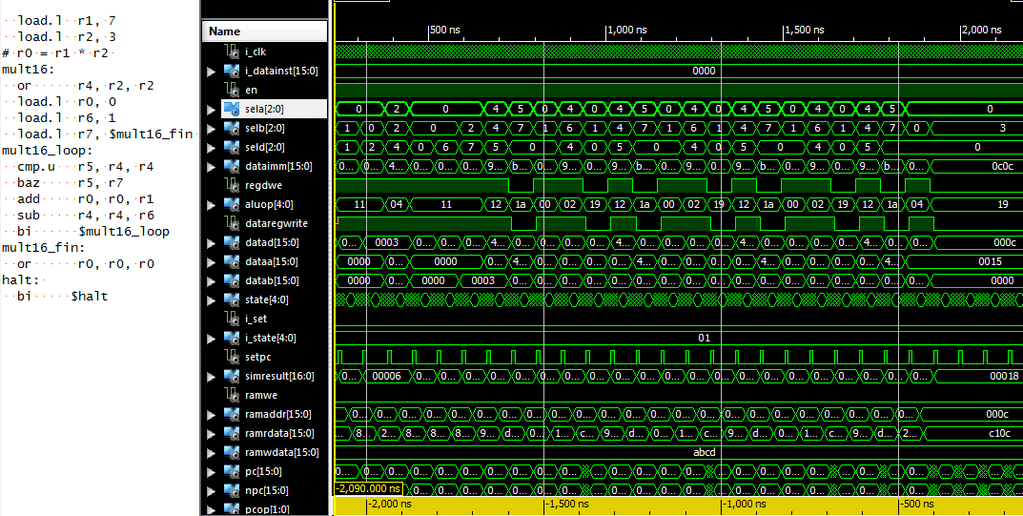Click the sela[2:0] bus icon
Viewport: 1023px width, 516px height.
232,109
